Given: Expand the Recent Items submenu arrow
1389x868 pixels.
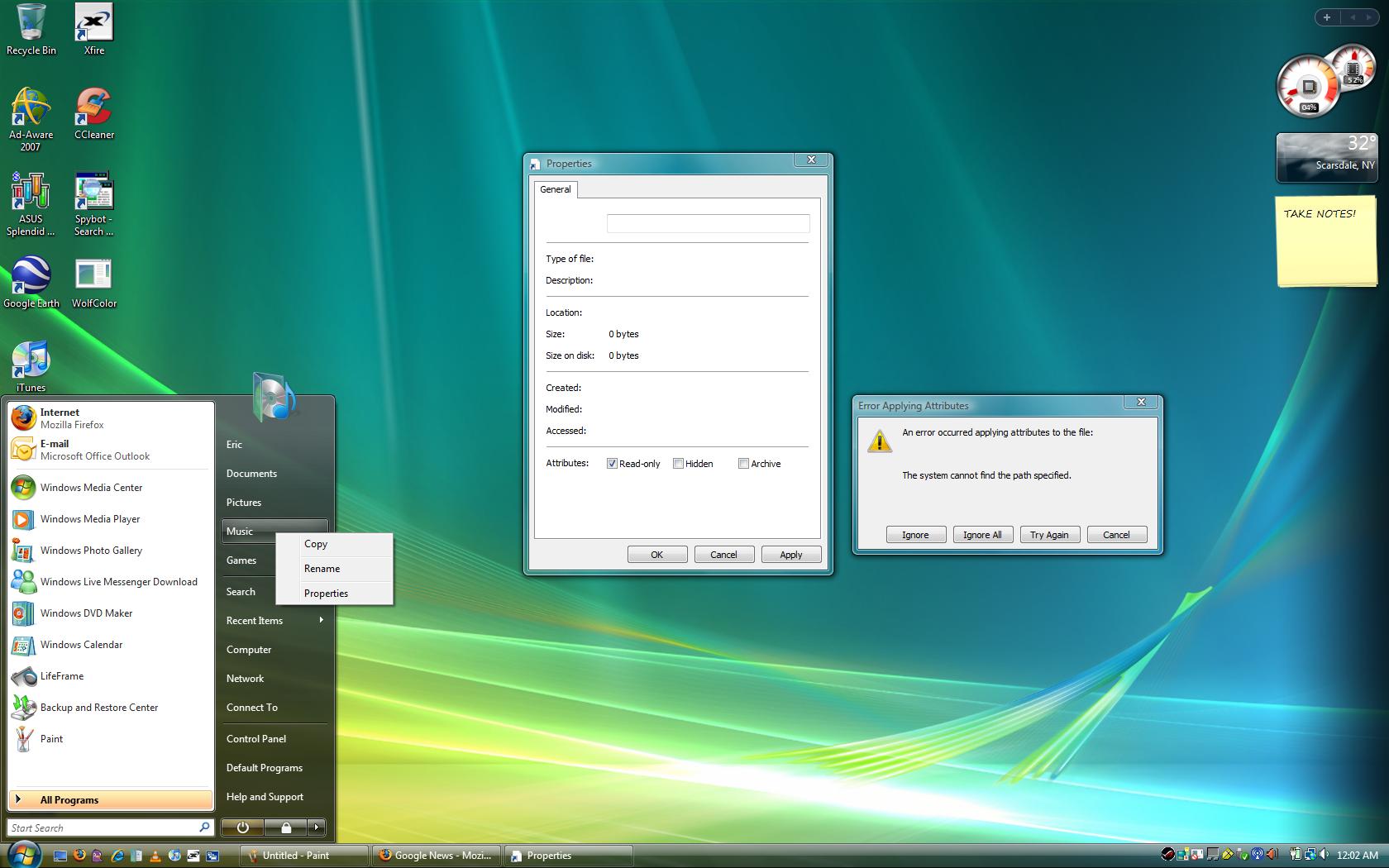Looking at the screenshot, I should [321, 620].
